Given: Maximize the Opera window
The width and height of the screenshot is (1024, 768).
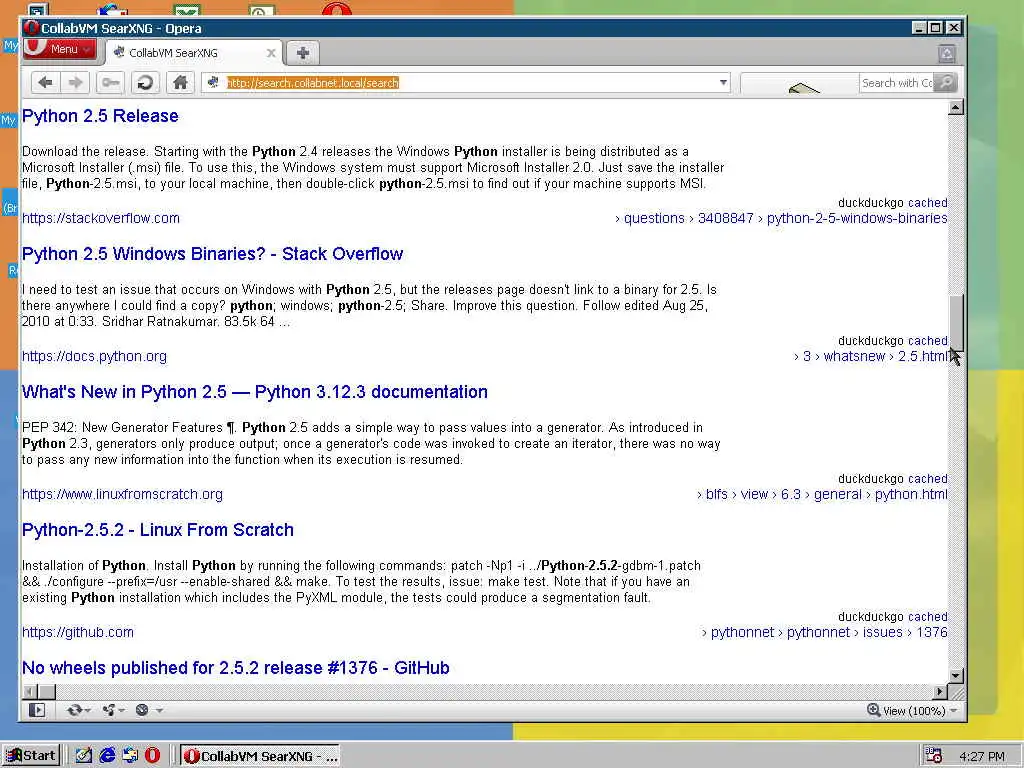Looking at the screenshot, I should 936,27.
